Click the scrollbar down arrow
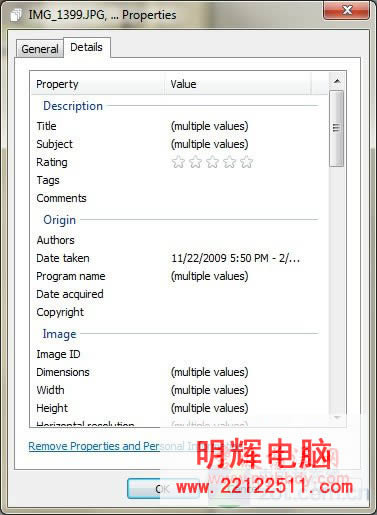The image size is (377, 515). pos(337,418)
